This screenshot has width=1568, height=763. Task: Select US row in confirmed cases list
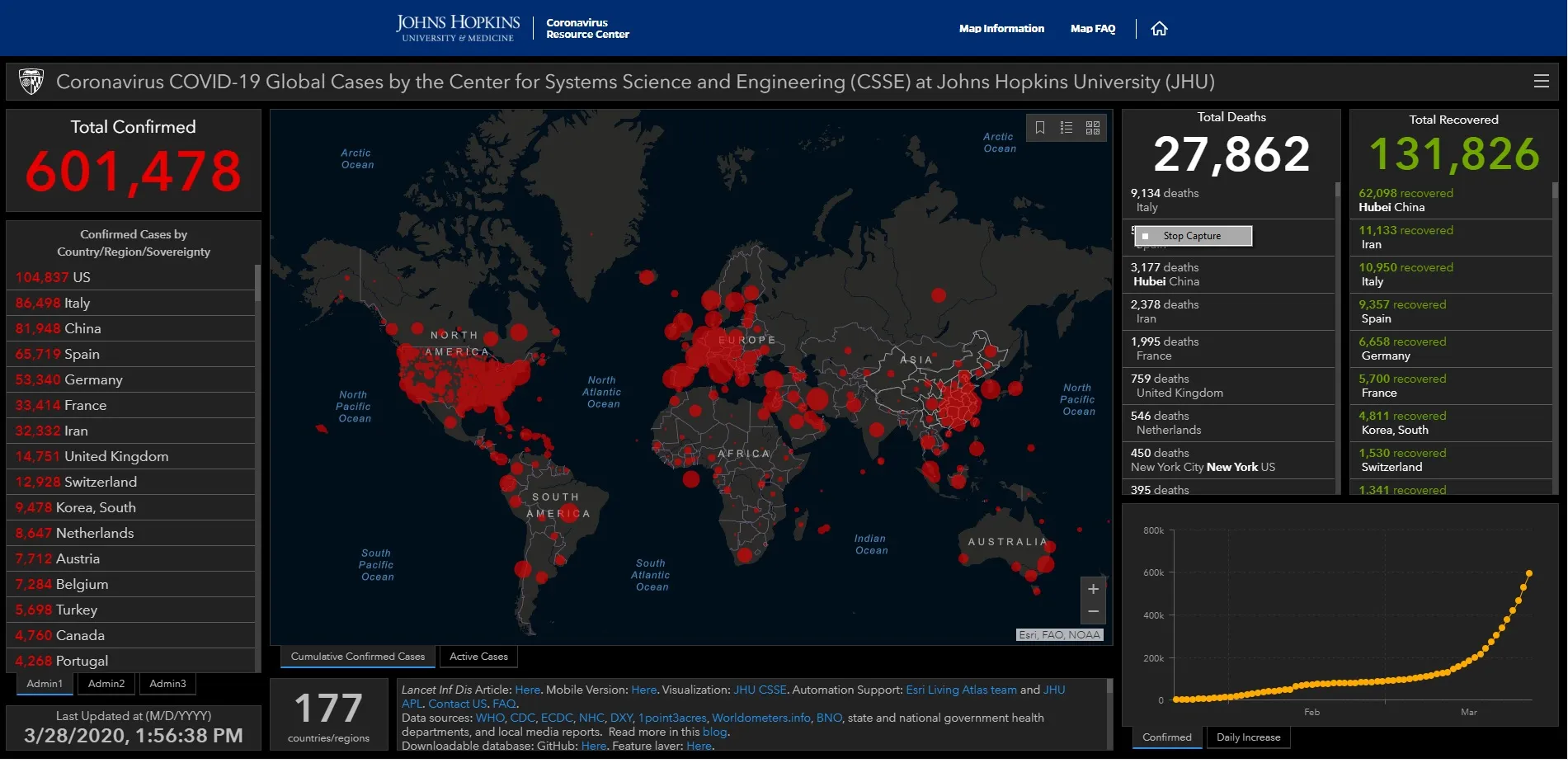[x=132, y=277]
